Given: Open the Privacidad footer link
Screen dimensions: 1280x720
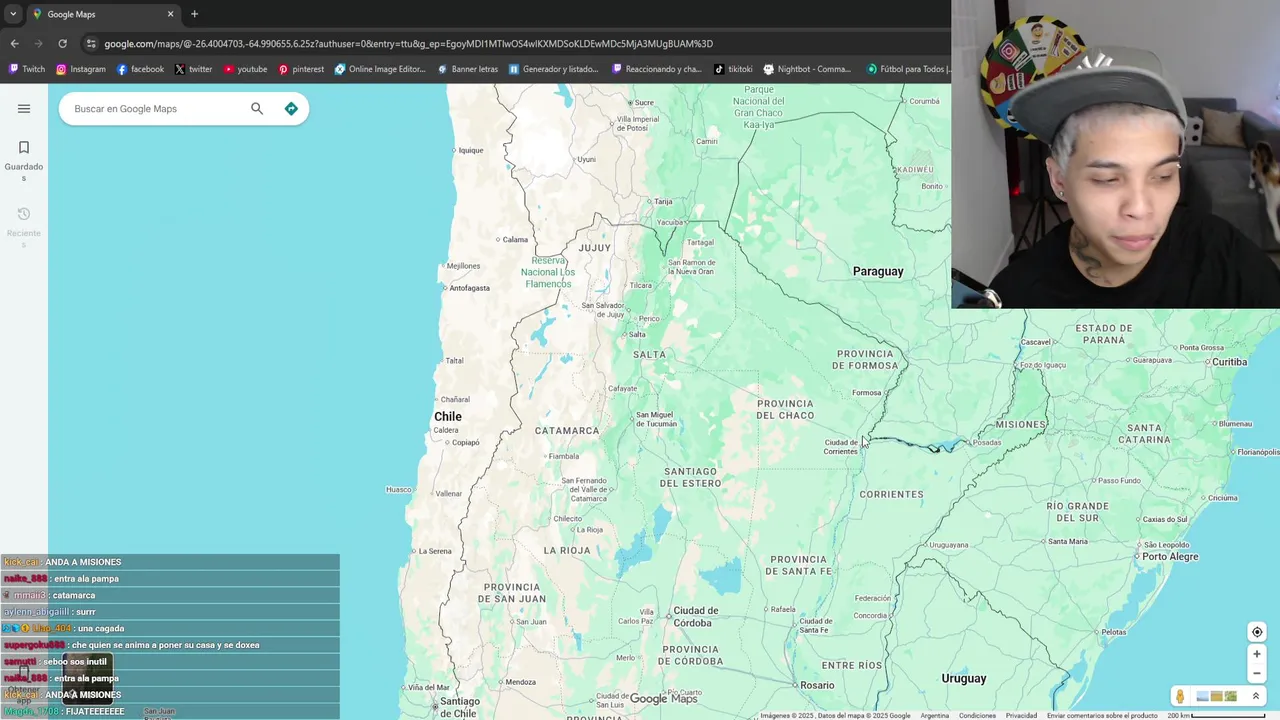Looking at the screenshot, I should 1021,715.
